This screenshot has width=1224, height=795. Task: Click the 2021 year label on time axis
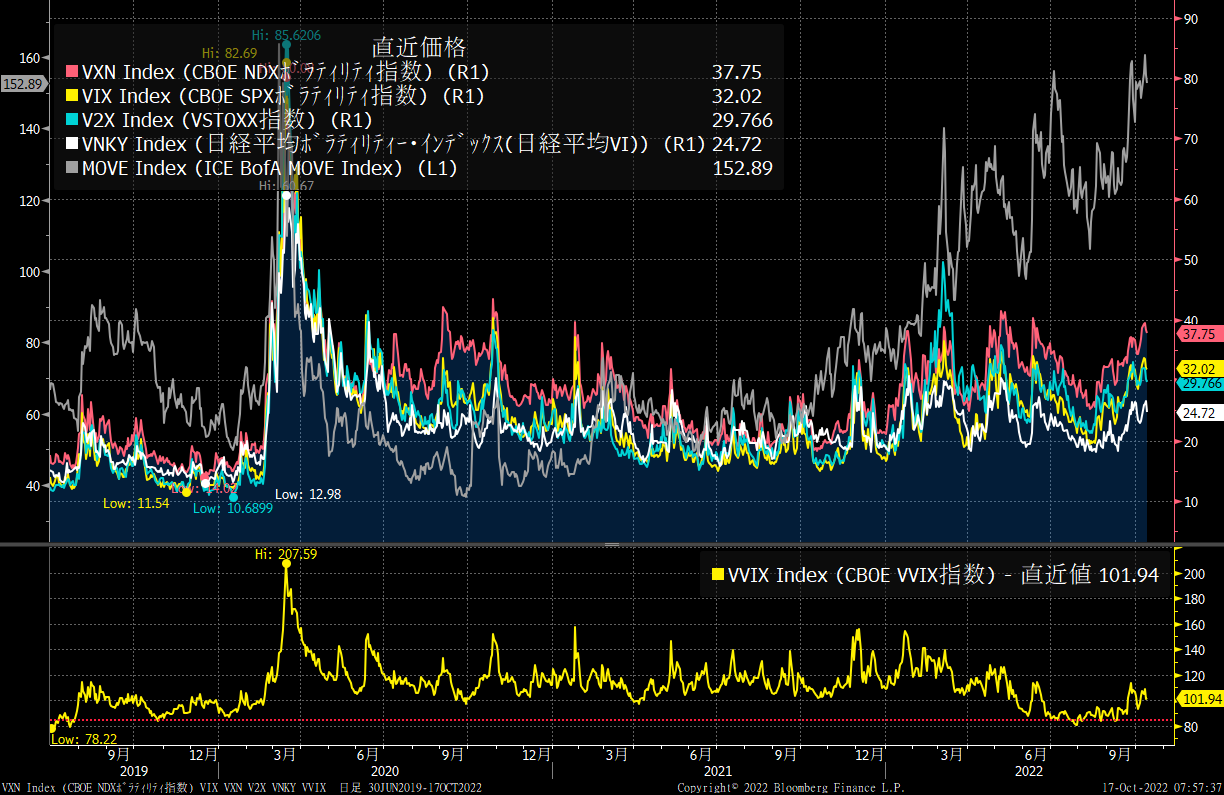(717, 771)
